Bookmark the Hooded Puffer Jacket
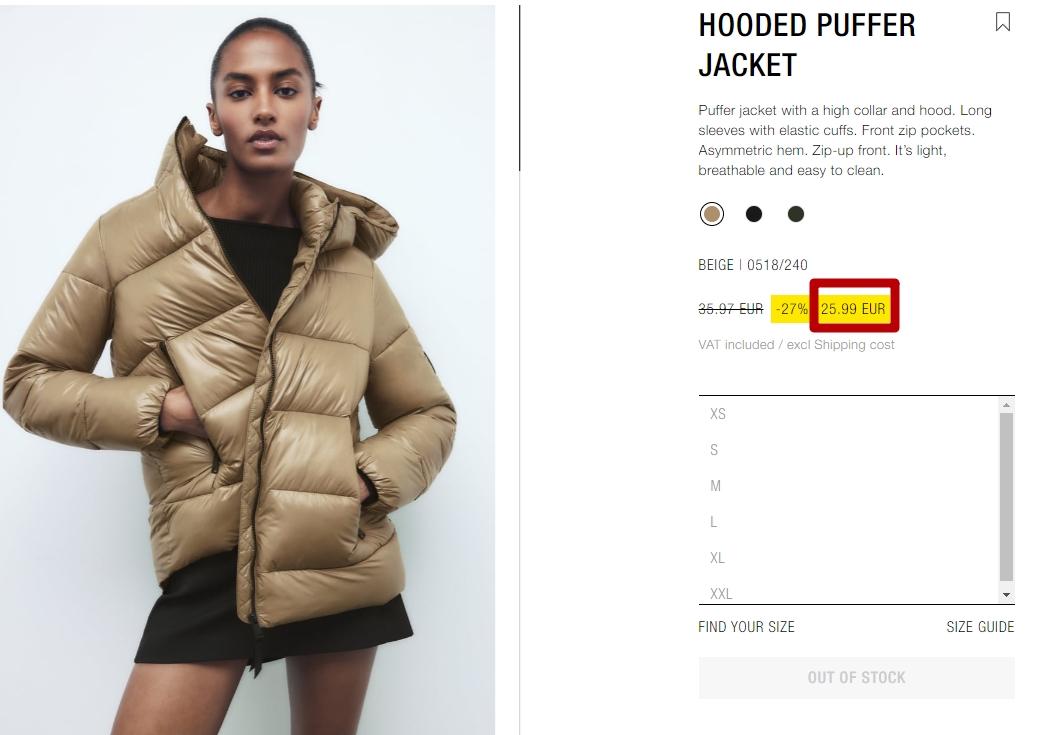 (x=1002, y=22)
